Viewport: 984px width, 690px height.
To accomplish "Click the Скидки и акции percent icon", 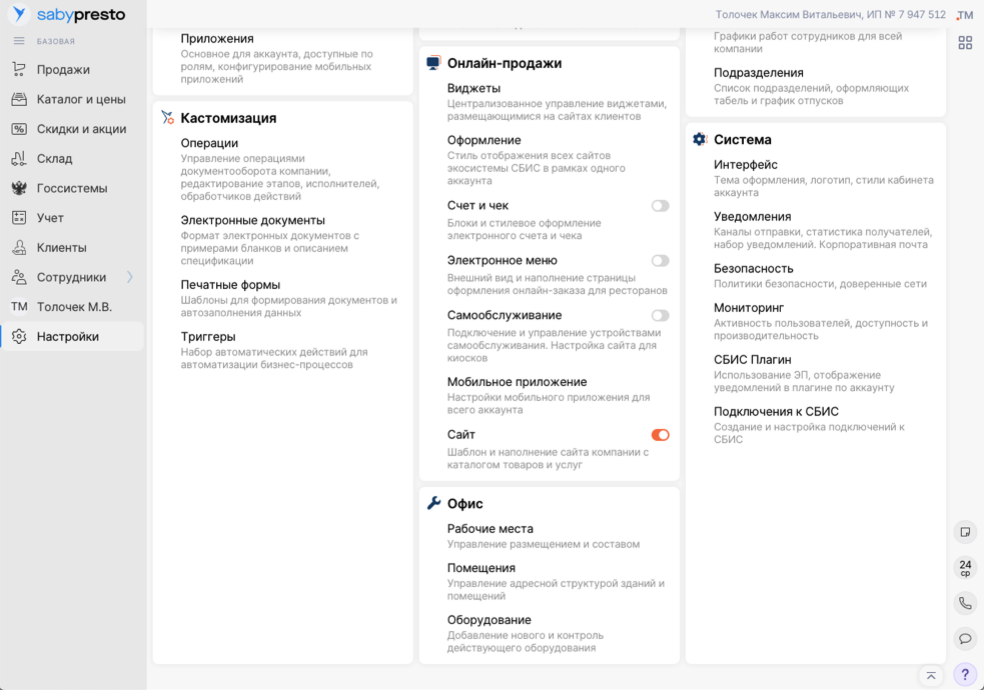I will pyautogui.click(x=19, y=129).
